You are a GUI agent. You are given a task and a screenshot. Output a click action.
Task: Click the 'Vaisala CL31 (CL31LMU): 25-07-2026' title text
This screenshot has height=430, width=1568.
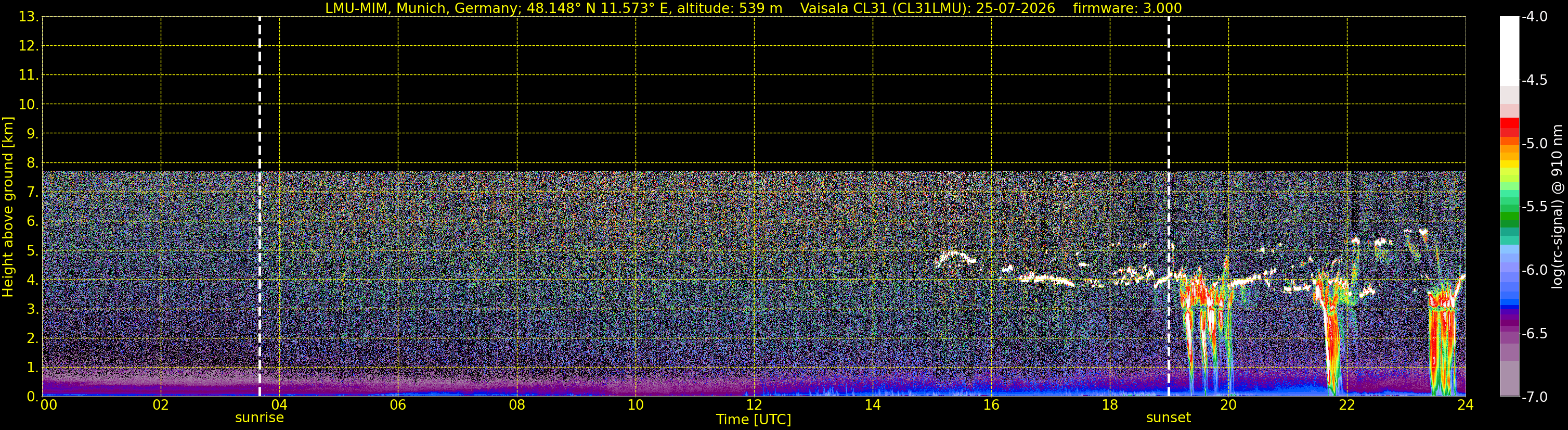click(927, 8)
